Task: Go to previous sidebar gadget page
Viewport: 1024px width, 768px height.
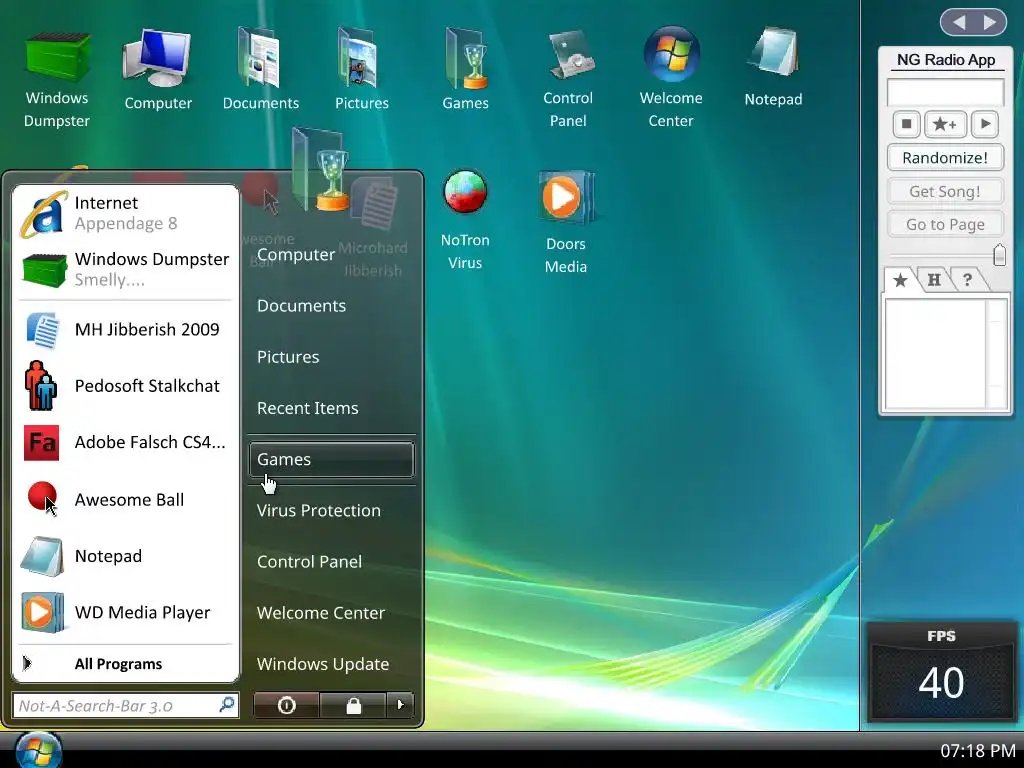Action: (x=959, y=22)
